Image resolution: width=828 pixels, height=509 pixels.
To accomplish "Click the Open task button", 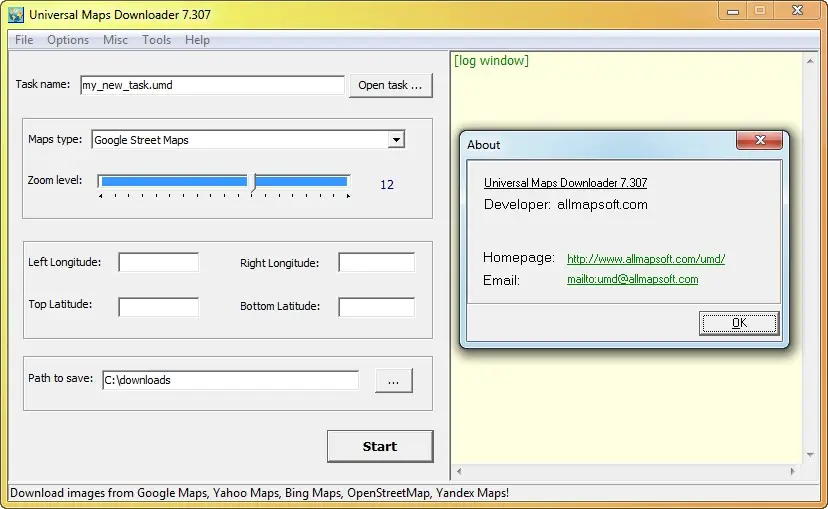I will click(391, 86).
